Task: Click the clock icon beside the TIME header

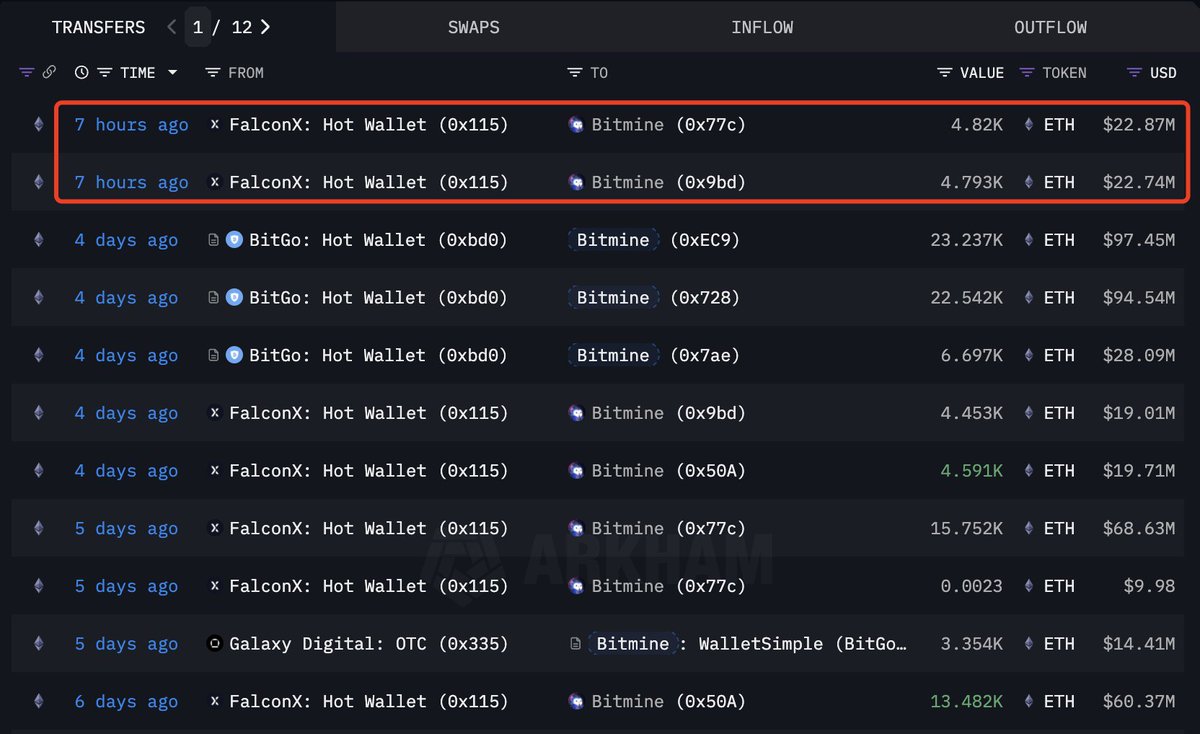Action: tap(81, 73)
